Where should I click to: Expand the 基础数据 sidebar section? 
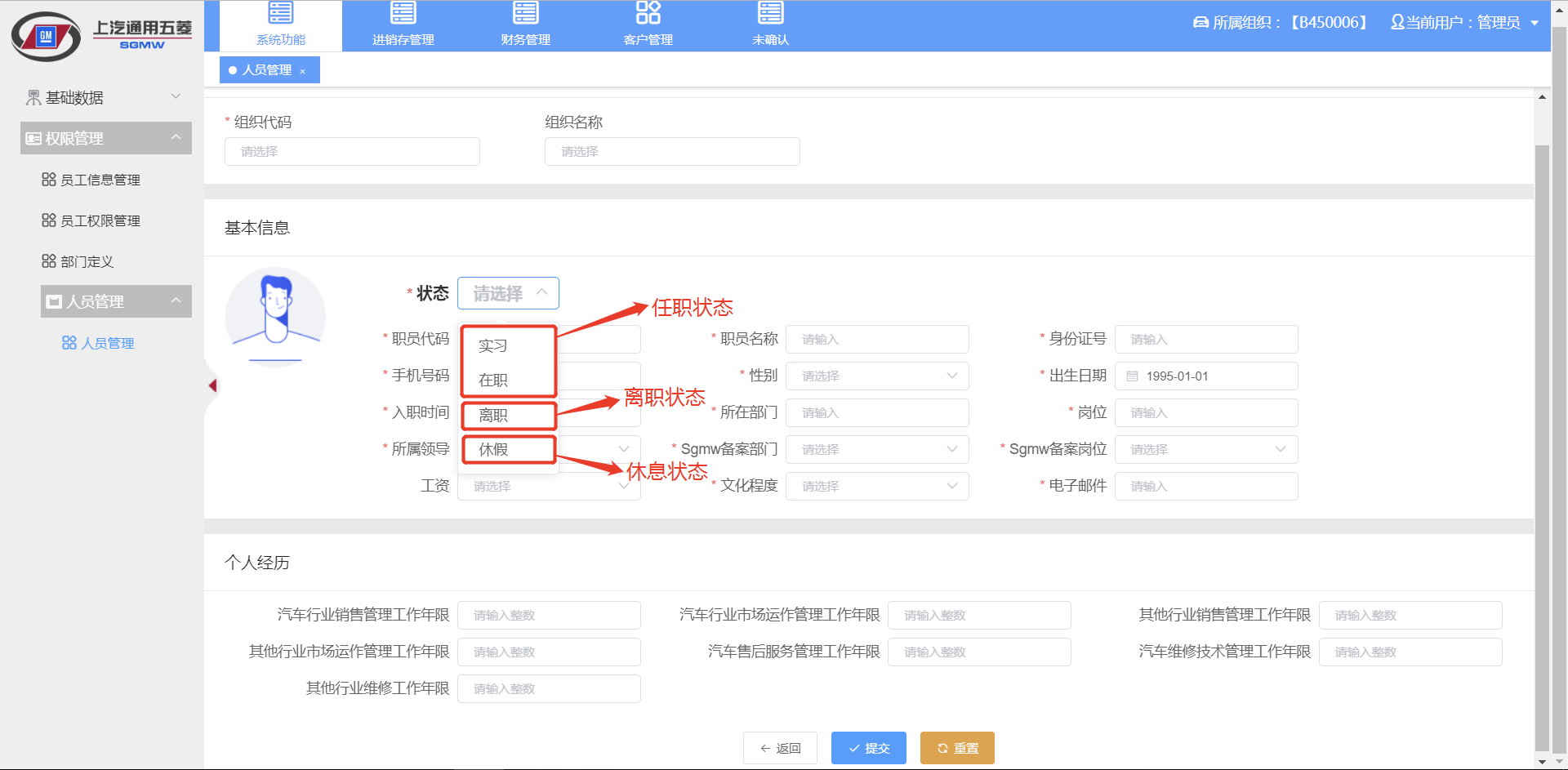[105, 97]
